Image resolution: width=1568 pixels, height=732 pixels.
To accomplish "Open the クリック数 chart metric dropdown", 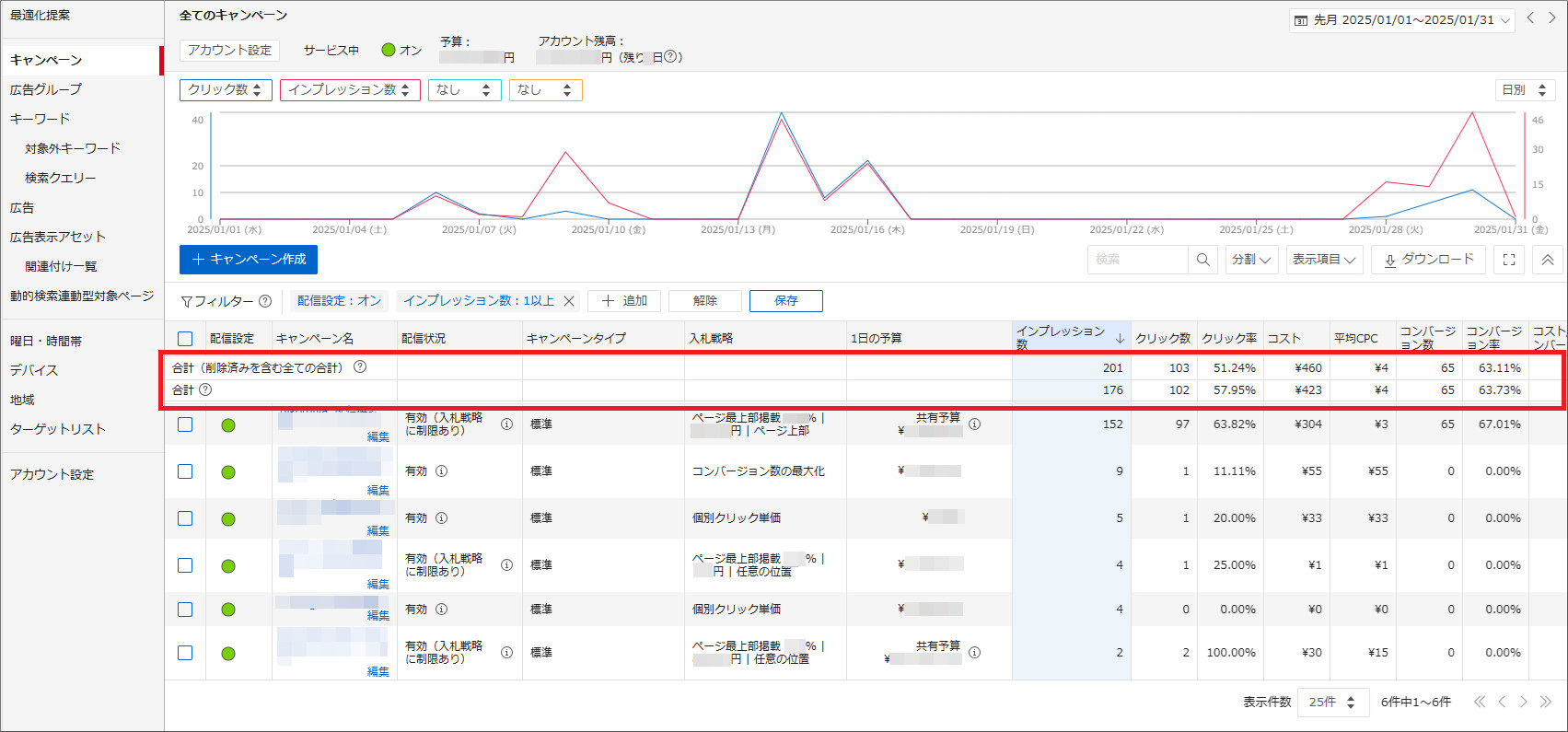I will click(x=226, y=90).
